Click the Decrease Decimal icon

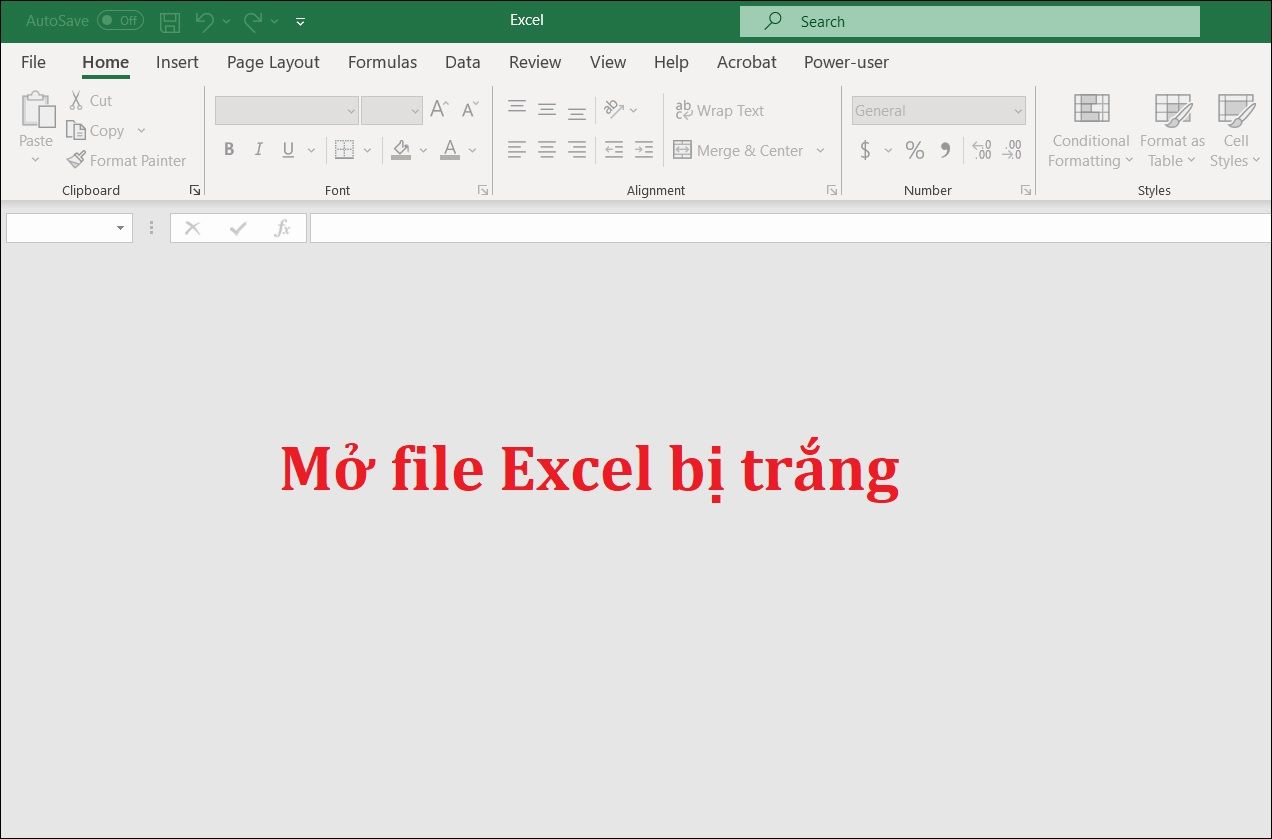click(1012, 150)
